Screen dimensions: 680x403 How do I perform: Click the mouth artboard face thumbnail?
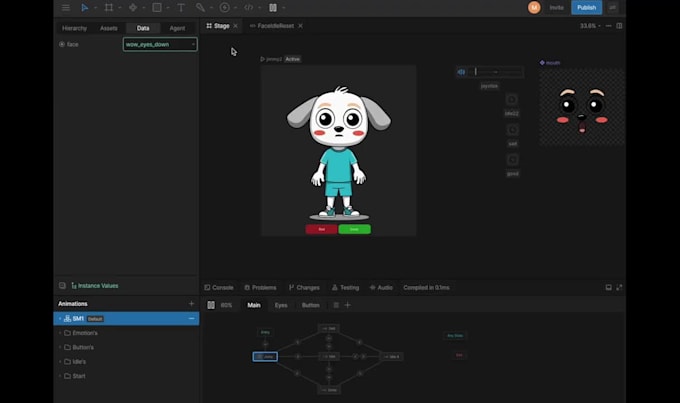click(582, 107)
